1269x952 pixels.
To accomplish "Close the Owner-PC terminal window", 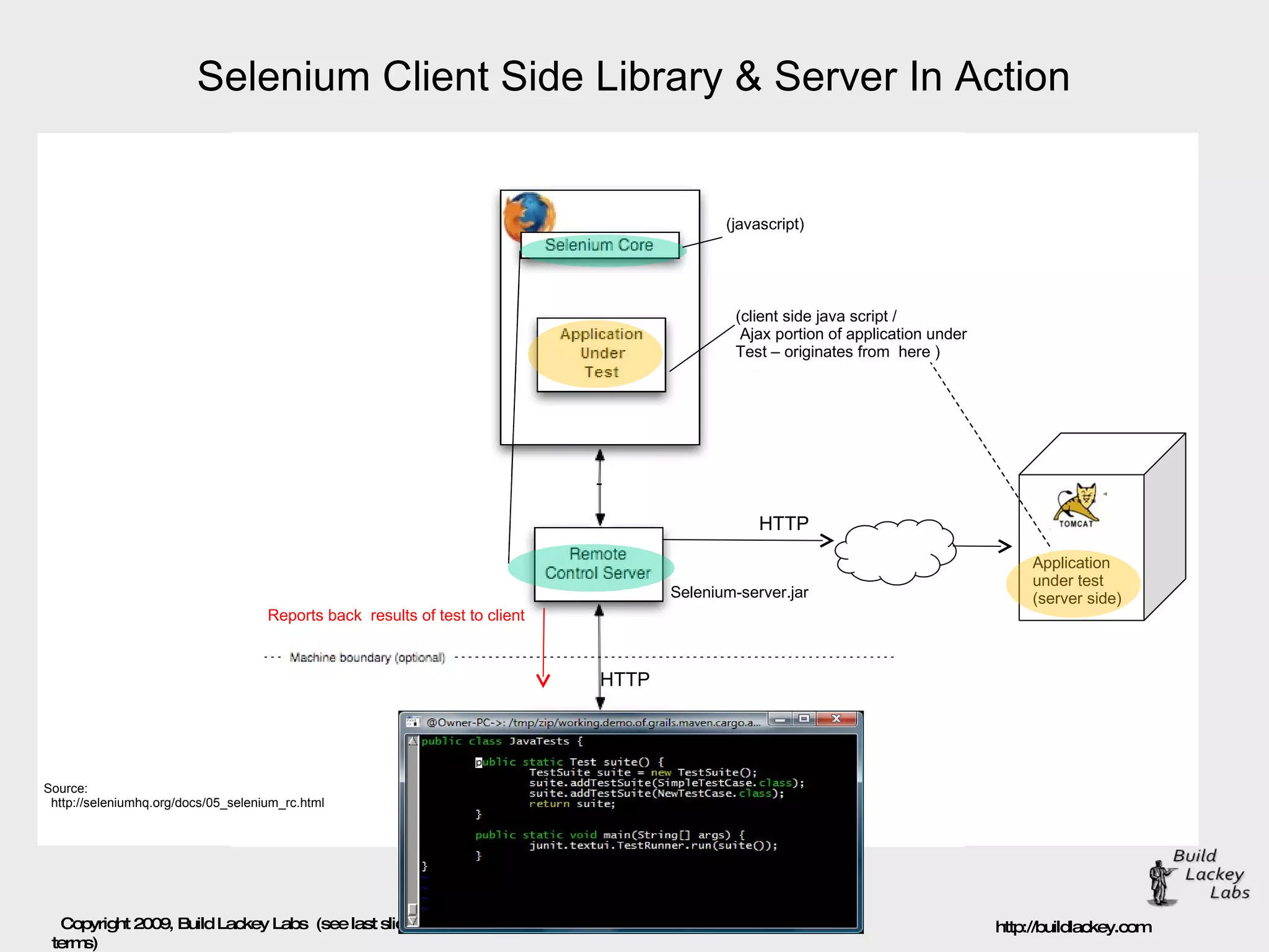I will tap(836, 719).
